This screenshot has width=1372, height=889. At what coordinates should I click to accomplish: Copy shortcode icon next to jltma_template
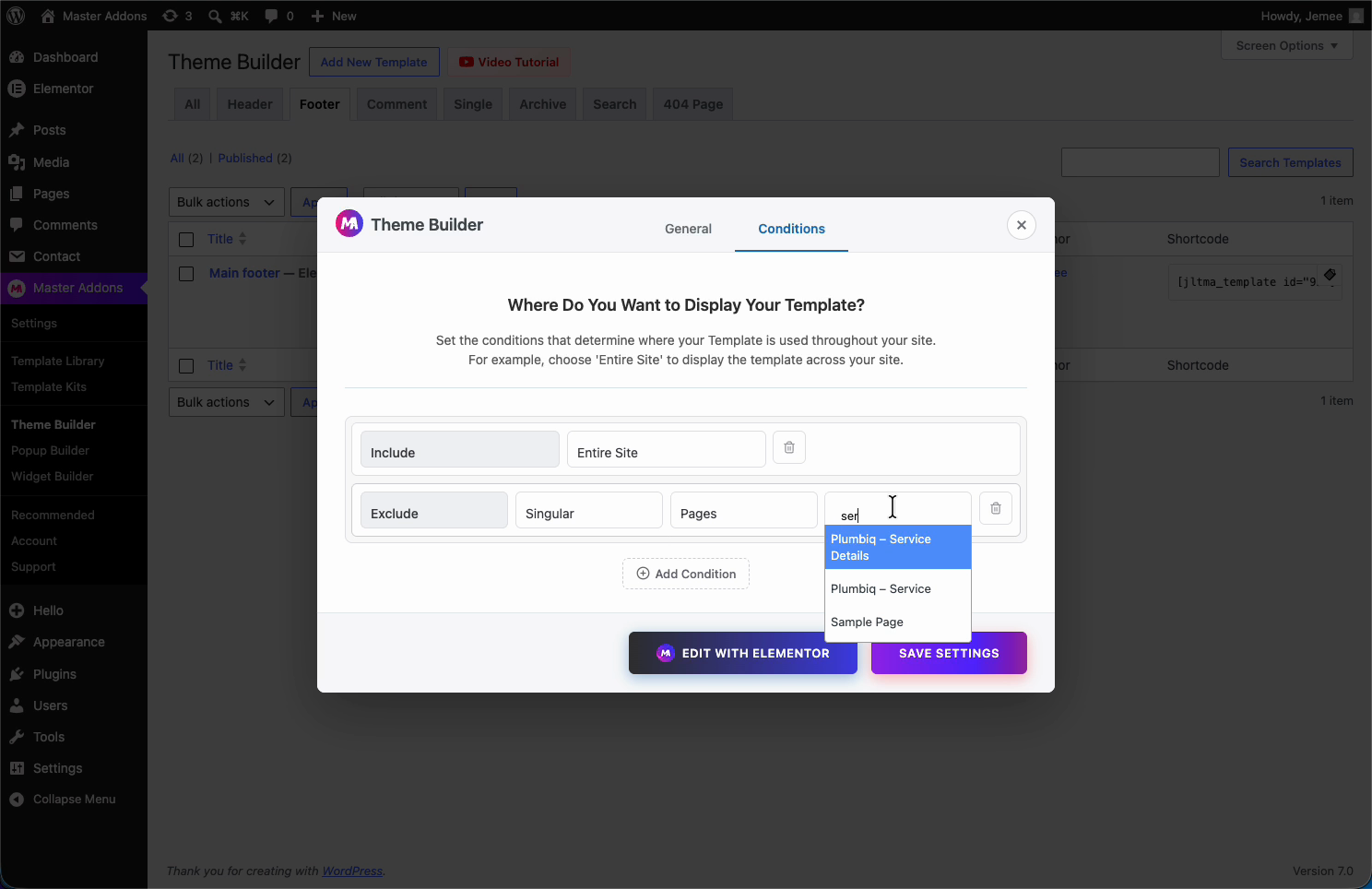(x=1330, y=275)
